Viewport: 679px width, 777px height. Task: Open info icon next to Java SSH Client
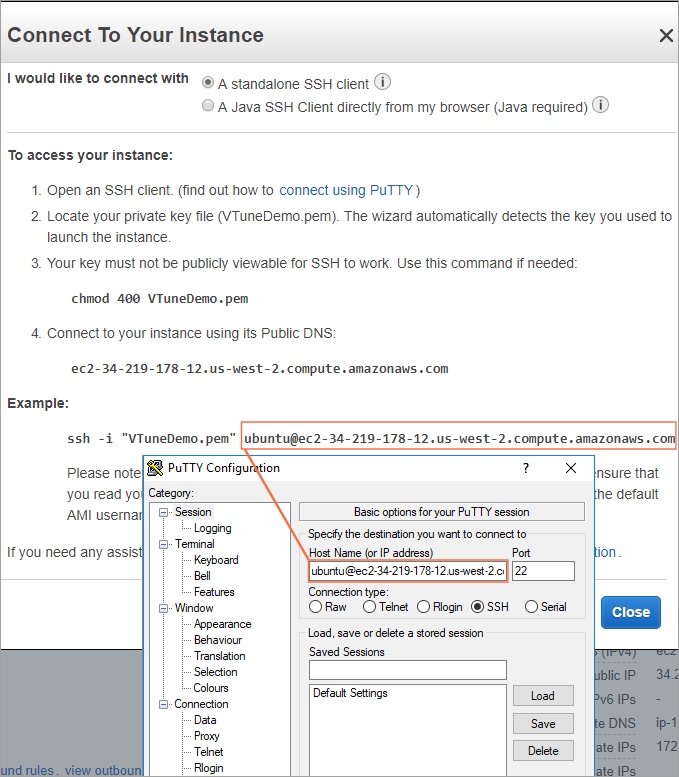(x=601, y=105)
